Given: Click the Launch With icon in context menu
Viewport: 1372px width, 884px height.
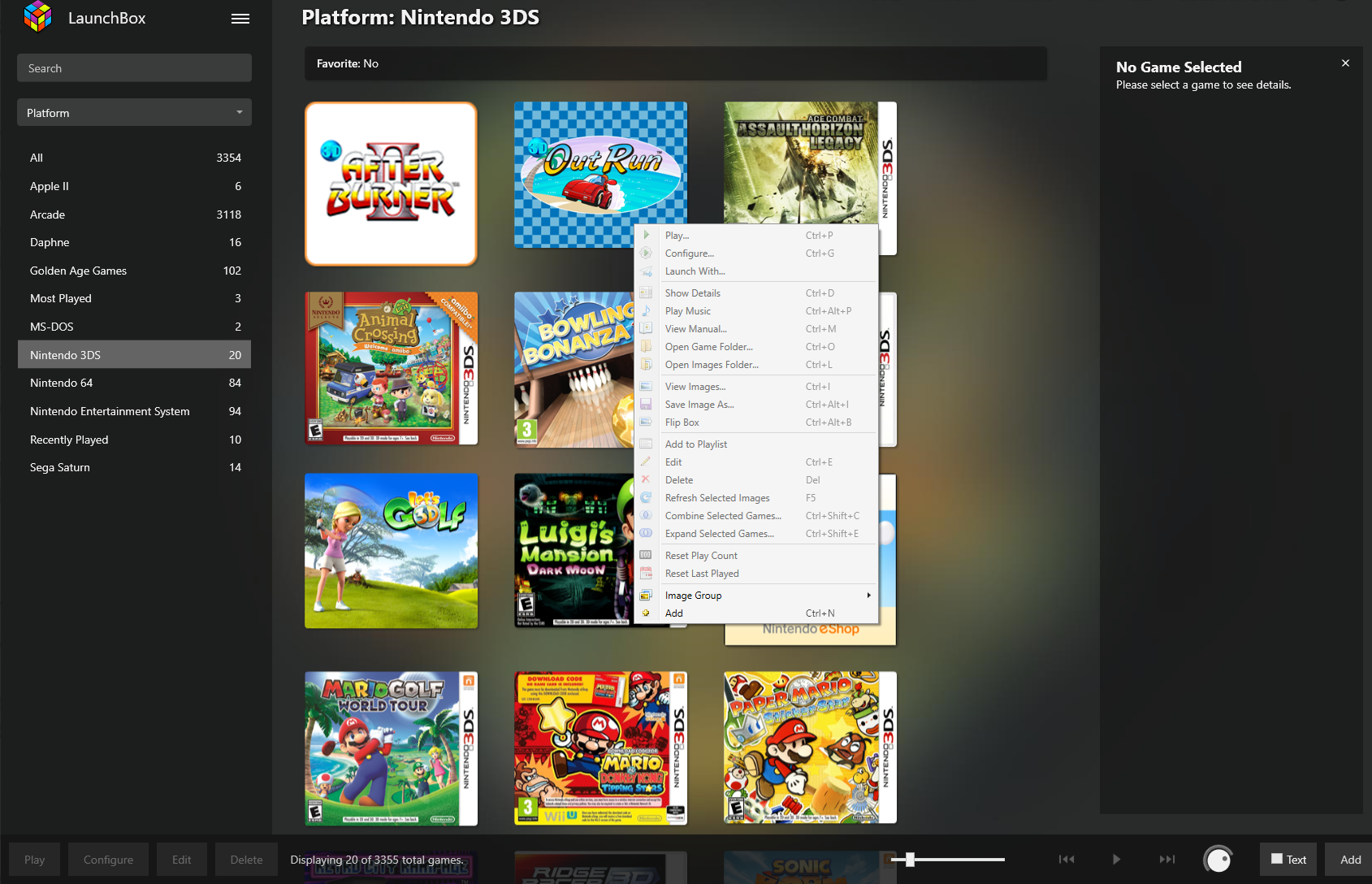Looking at the screenshot, I should pos(647,271).
